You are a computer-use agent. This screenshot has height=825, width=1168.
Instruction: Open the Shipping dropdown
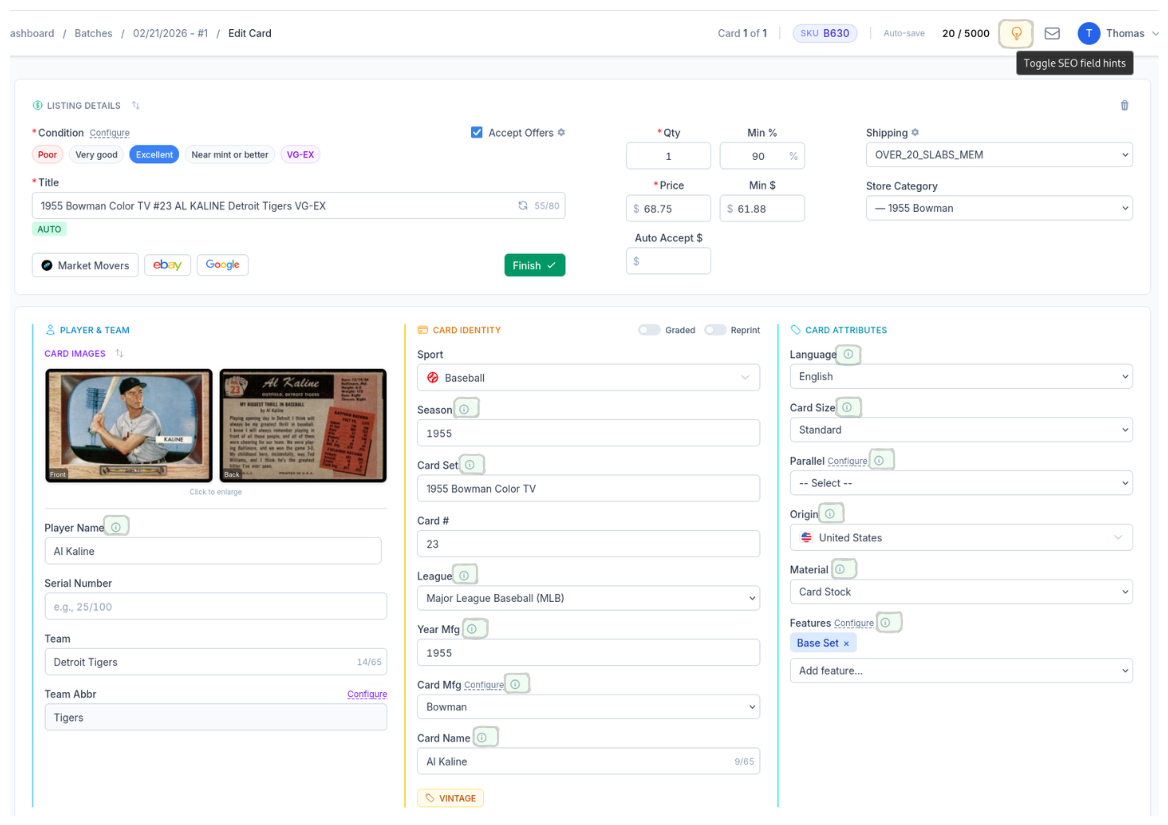coord(998,155)
